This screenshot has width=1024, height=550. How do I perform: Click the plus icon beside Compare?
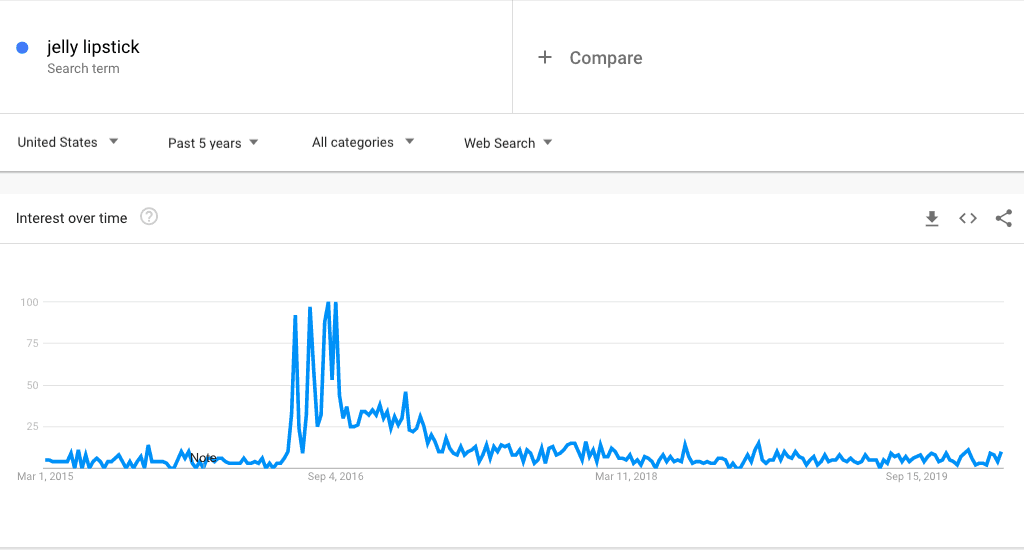(545, 57)
